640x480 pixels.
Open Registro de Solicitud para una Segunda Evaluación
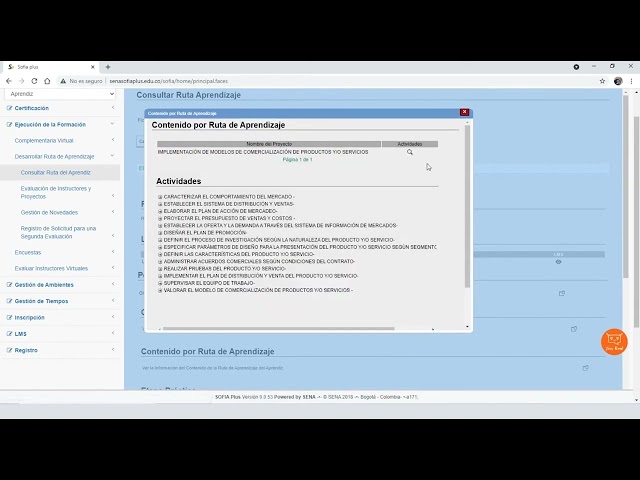click(x=61, y=233)
